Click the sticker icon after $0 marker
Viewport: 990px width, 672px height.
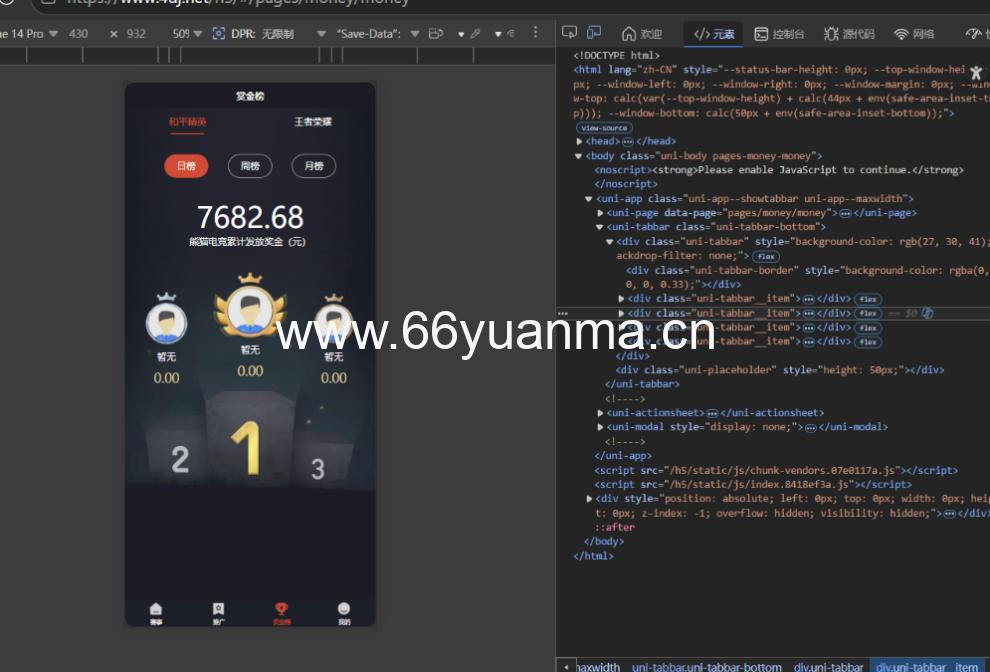pyautogui.click(x=927, y=313)
